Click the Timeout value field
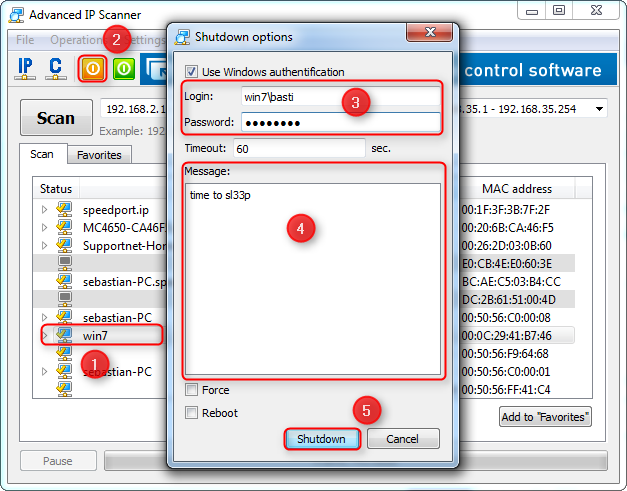The width and height of the screenshot is (627, 491). 299,148
